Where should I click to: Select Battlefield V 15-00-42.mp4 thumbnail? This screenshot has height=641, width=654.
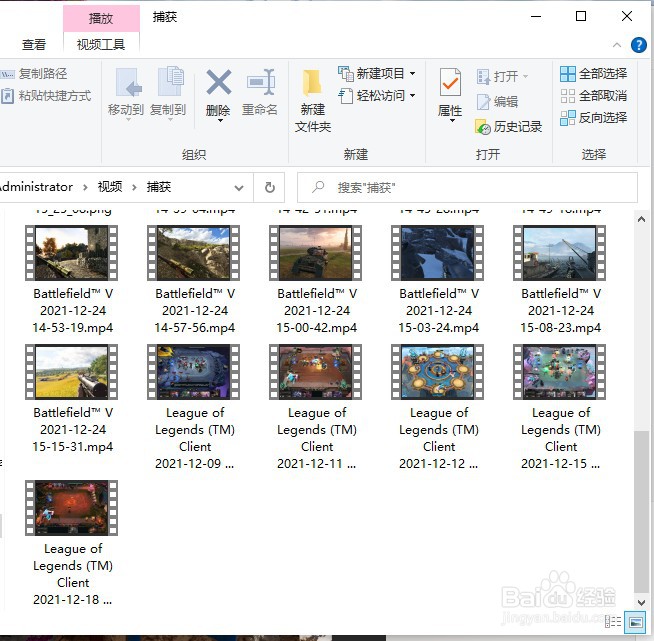315,253
